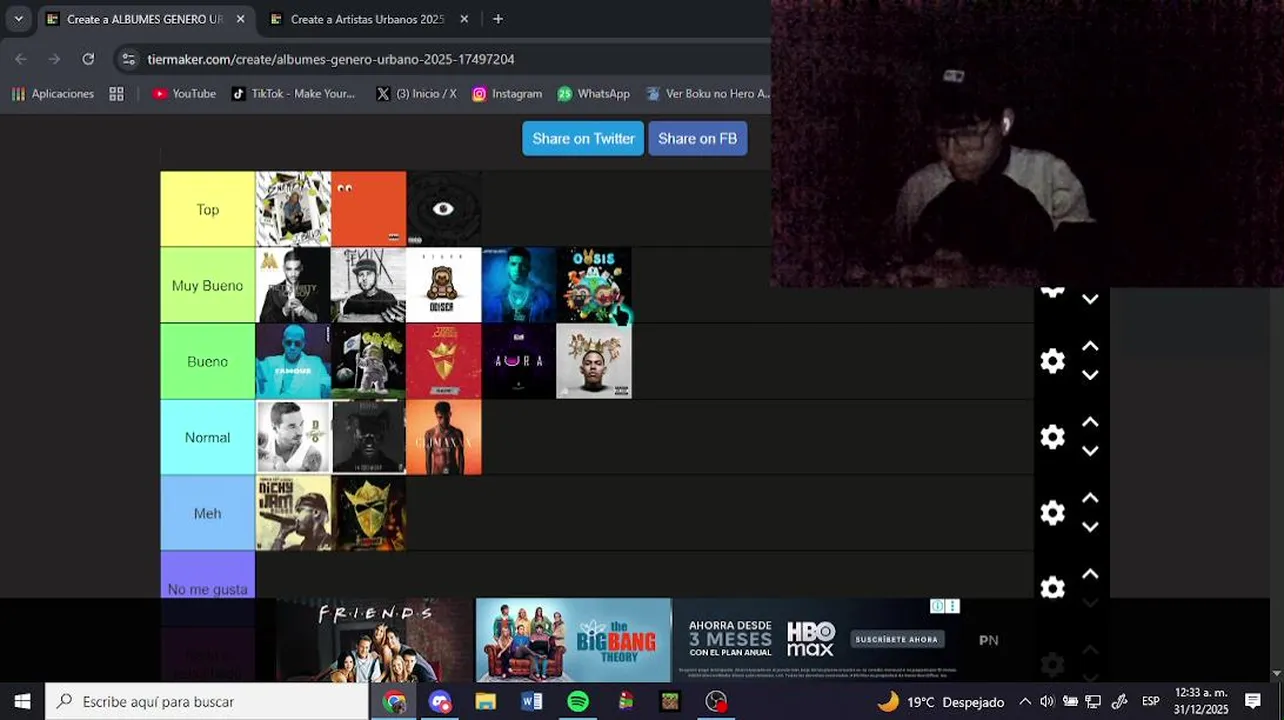Select the Oasis album cover

pos(594,285)
